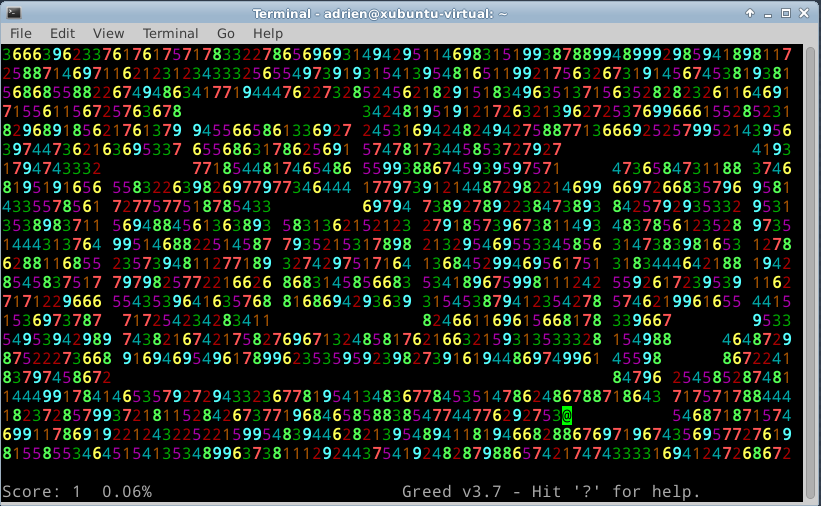The width and height of the screenshot is (821, 506).
Task: Click the vertical scrollbar thumb
Action: (x=811, y=270)
